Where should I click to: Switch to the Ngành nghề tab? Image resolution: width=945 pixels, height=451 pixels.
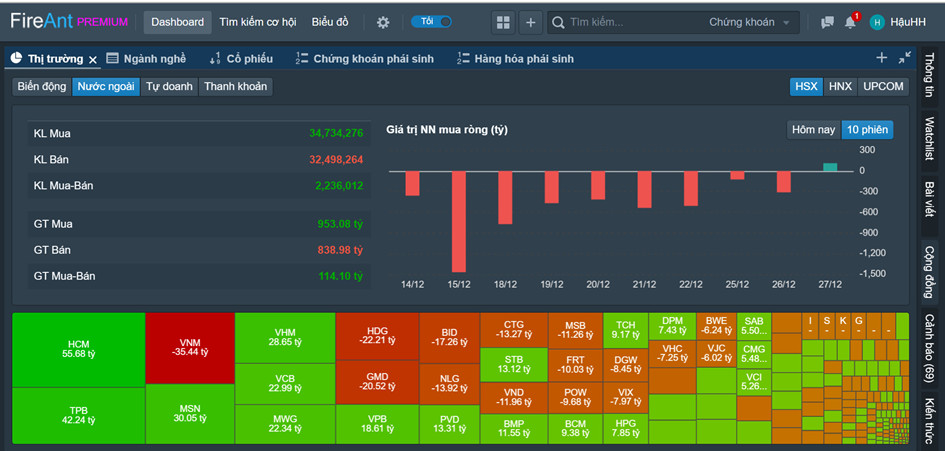tap(146, 59)
